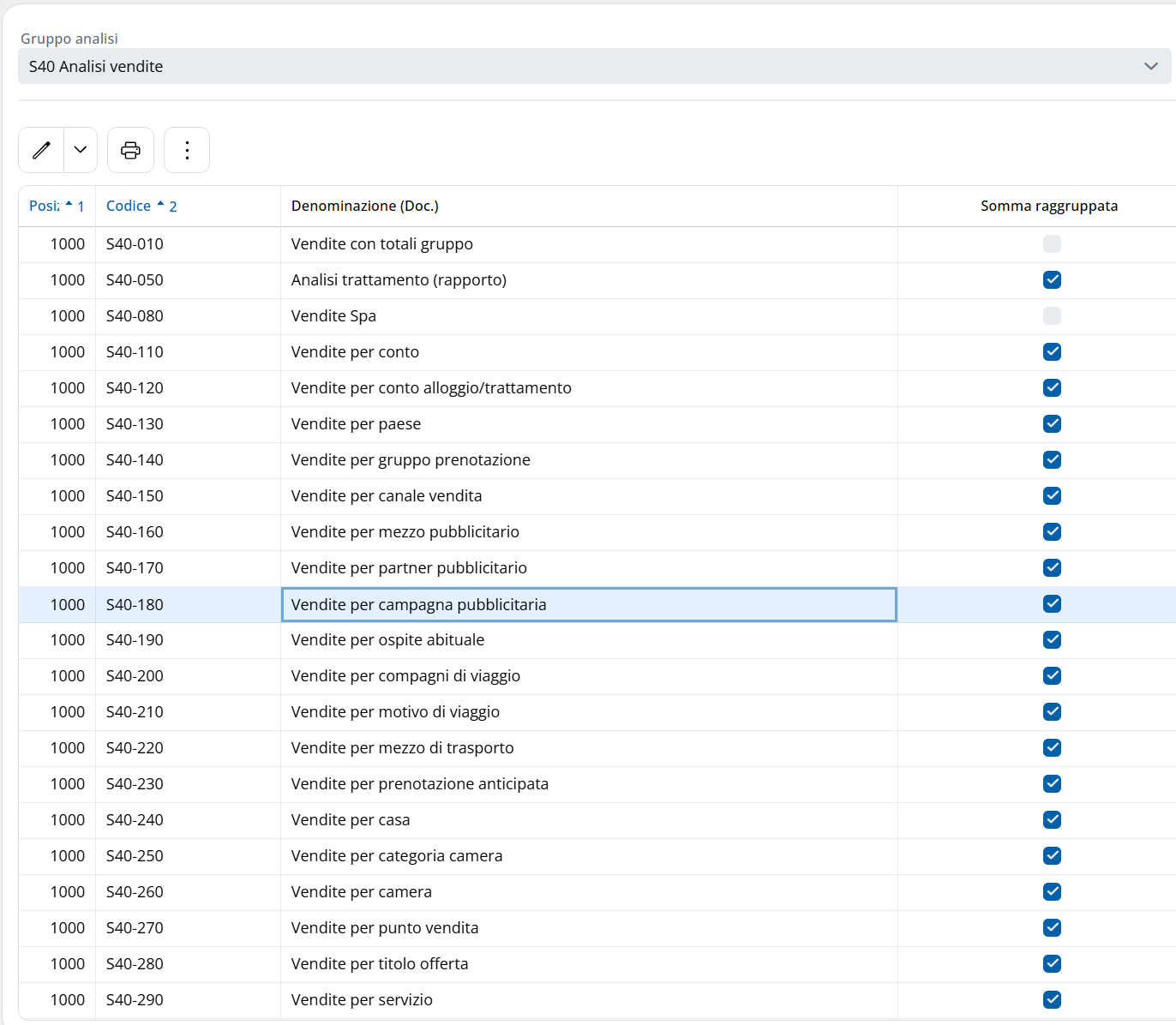Click the Vendite per campagna pubblicitaria cell
Screen dimensions: 1176x1025
coord(418,604)
